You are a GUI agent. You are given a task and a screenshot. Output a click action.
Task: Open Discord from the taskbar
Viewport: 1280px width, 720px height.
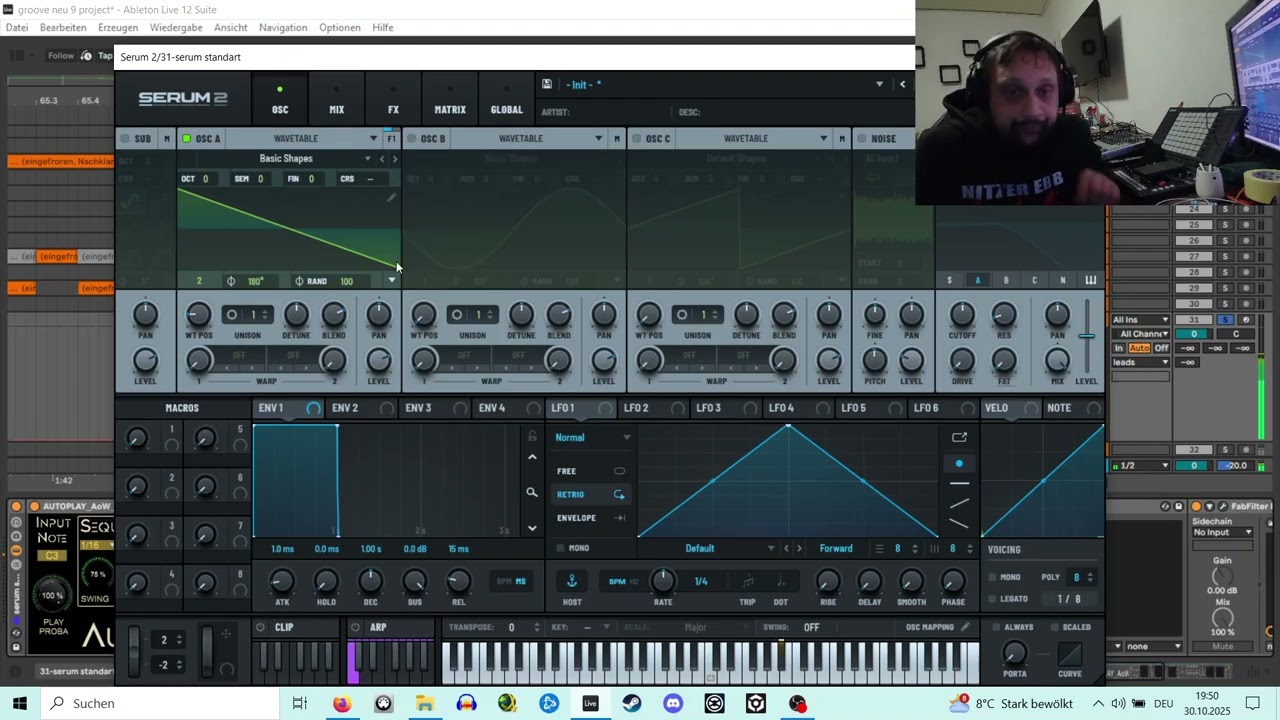673,703
